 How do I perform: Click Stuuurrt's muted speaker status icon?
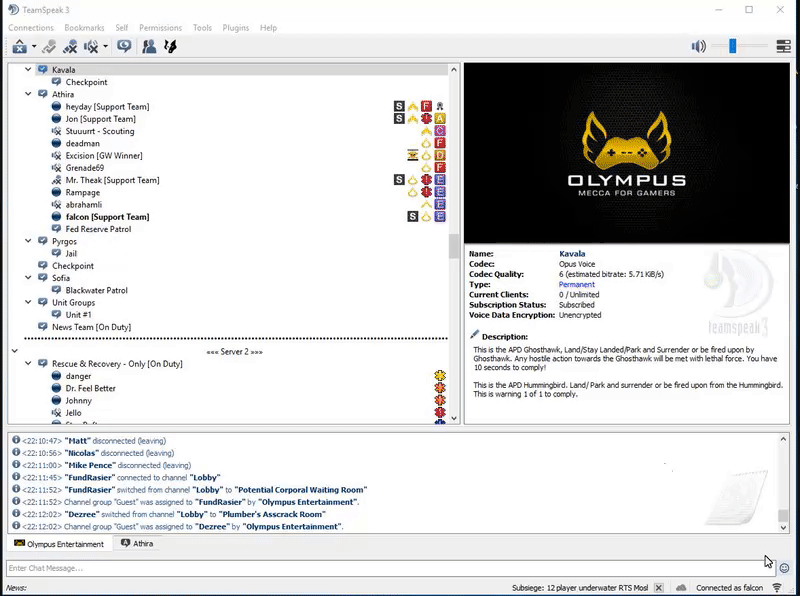56,131
